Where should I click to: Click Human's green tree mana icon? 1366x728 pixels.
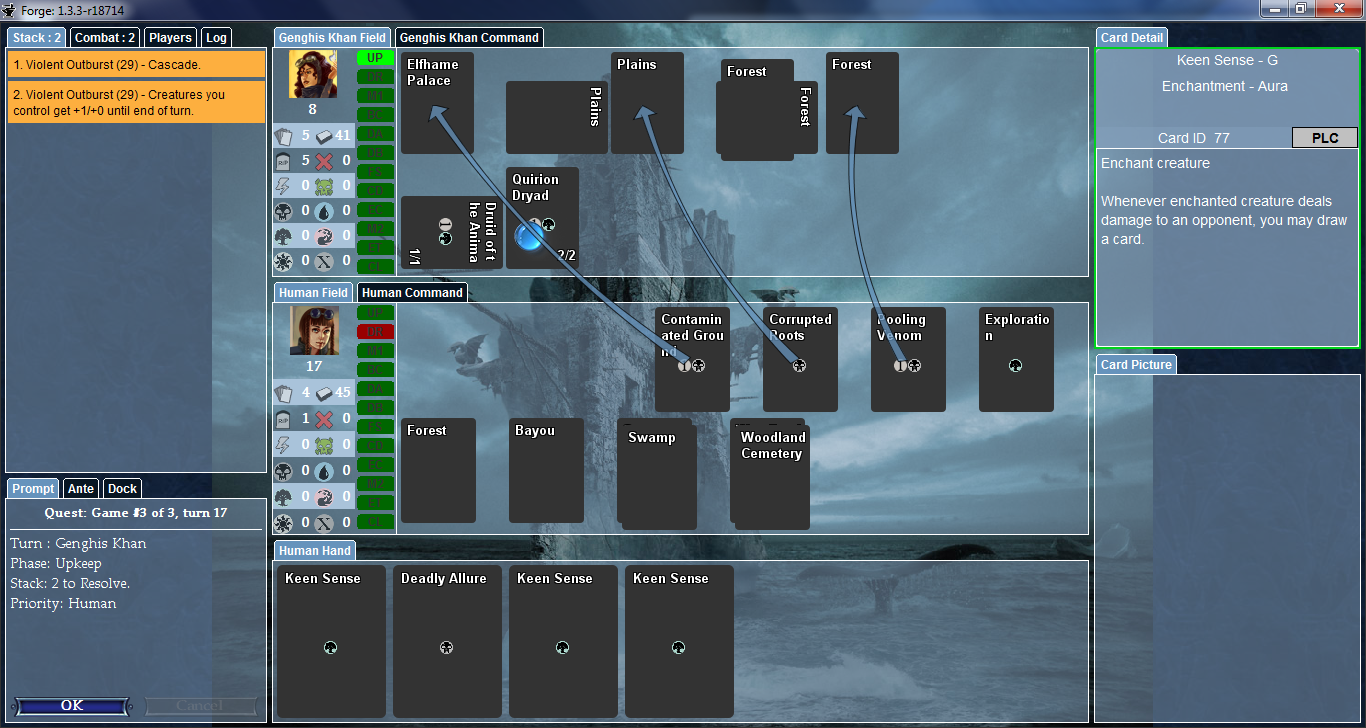point(283,497)
